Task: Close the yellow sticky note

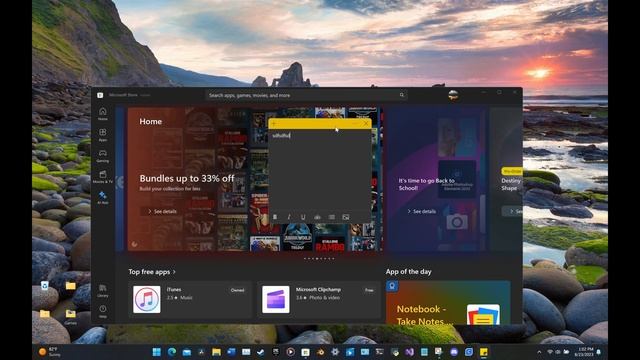Action: (365, 124)
